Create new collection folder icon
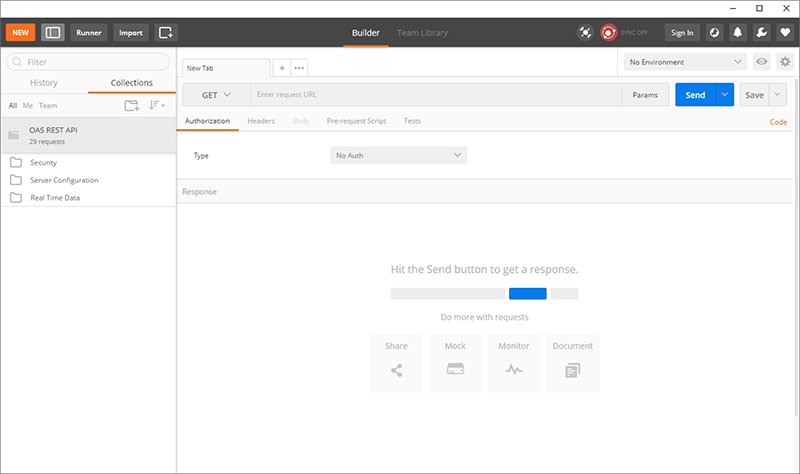The image size is (800, 474). pos(131,105)
